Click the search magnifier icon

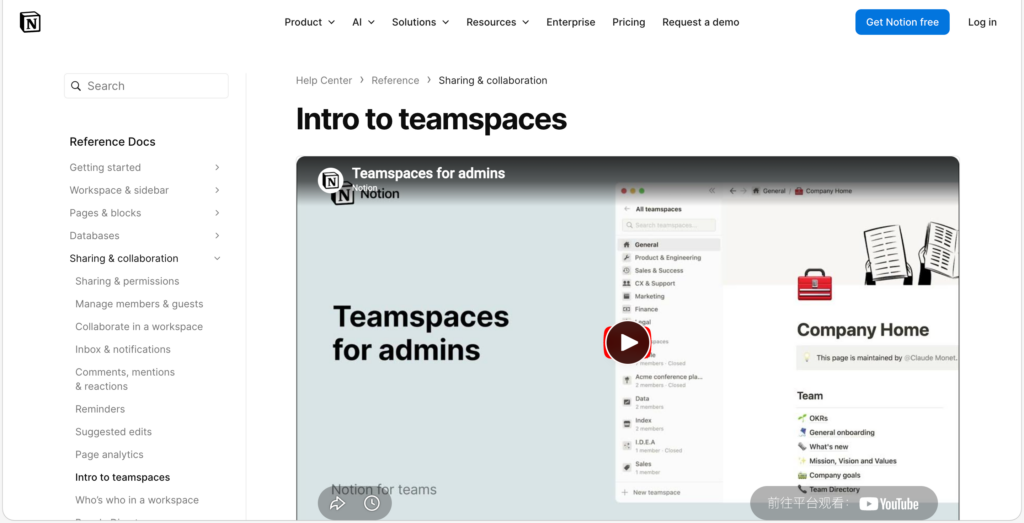76,86
